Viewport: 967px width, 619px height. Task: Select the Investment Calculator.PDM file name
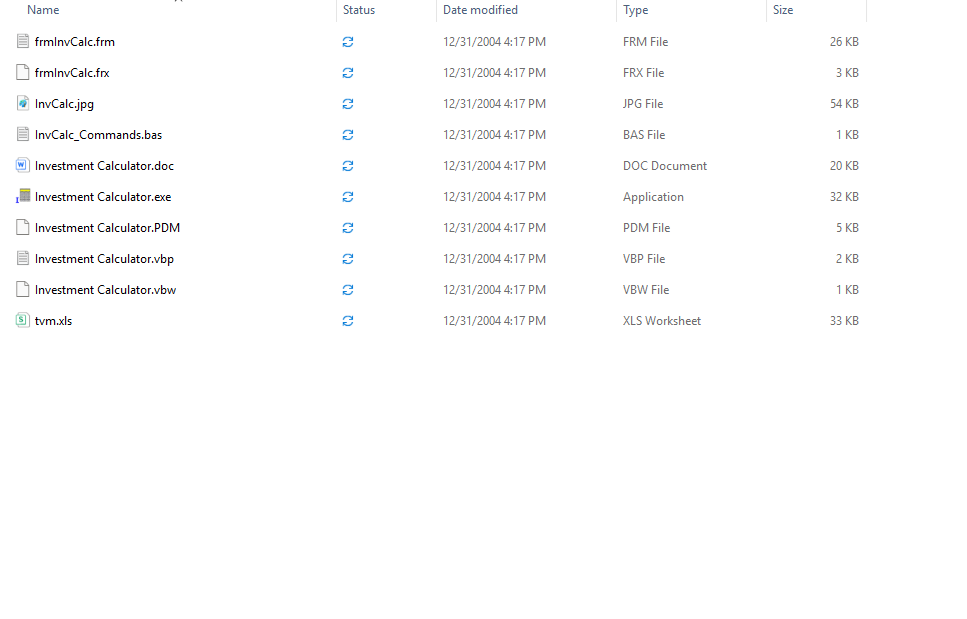tap(107, 228)
